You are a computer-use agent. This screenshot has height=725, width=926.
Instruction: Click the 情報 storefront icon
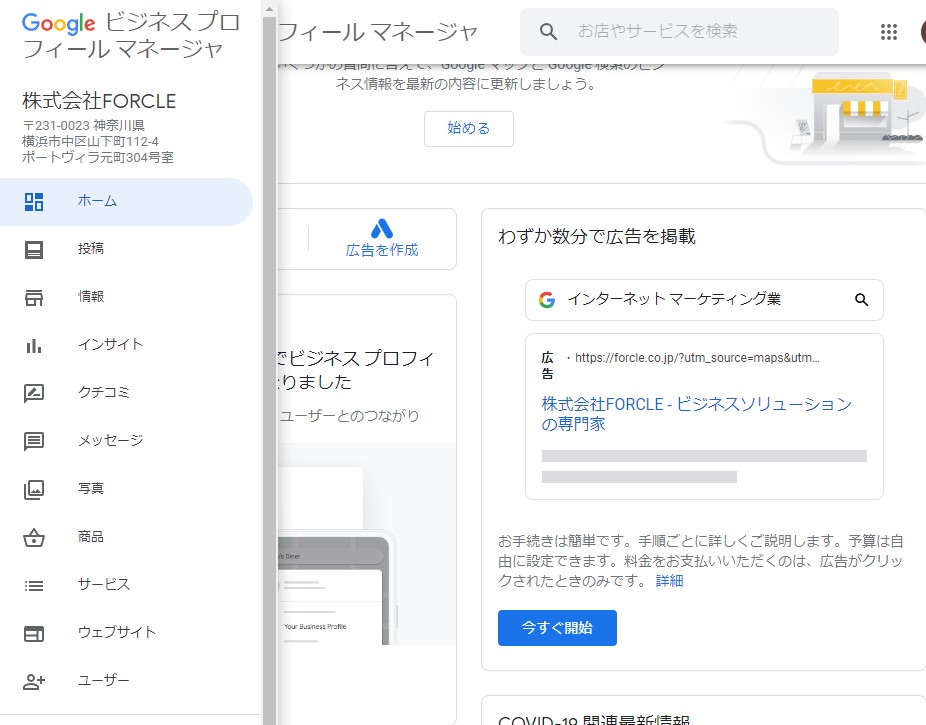(x=34, y=298)
